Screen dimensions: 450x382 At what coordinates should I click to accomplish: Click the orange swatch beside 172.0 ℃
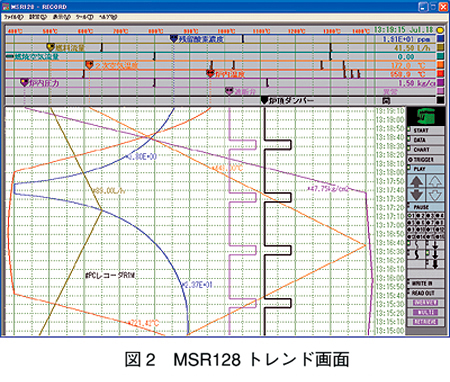pos(440,65)
